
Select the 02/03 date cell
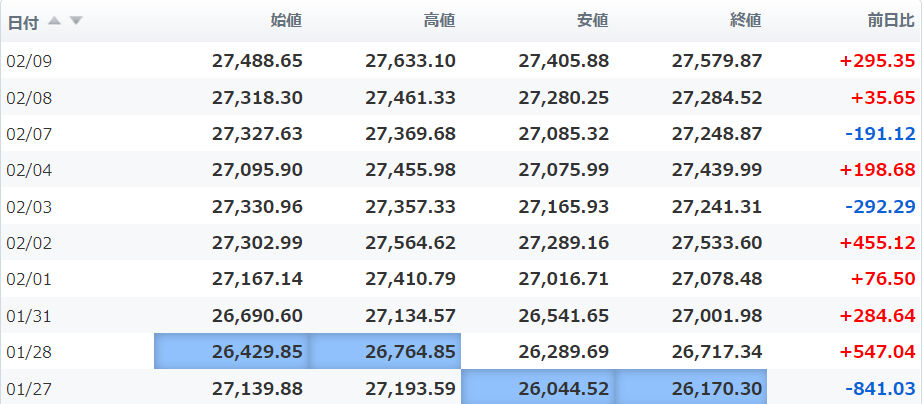click(29, 207)
